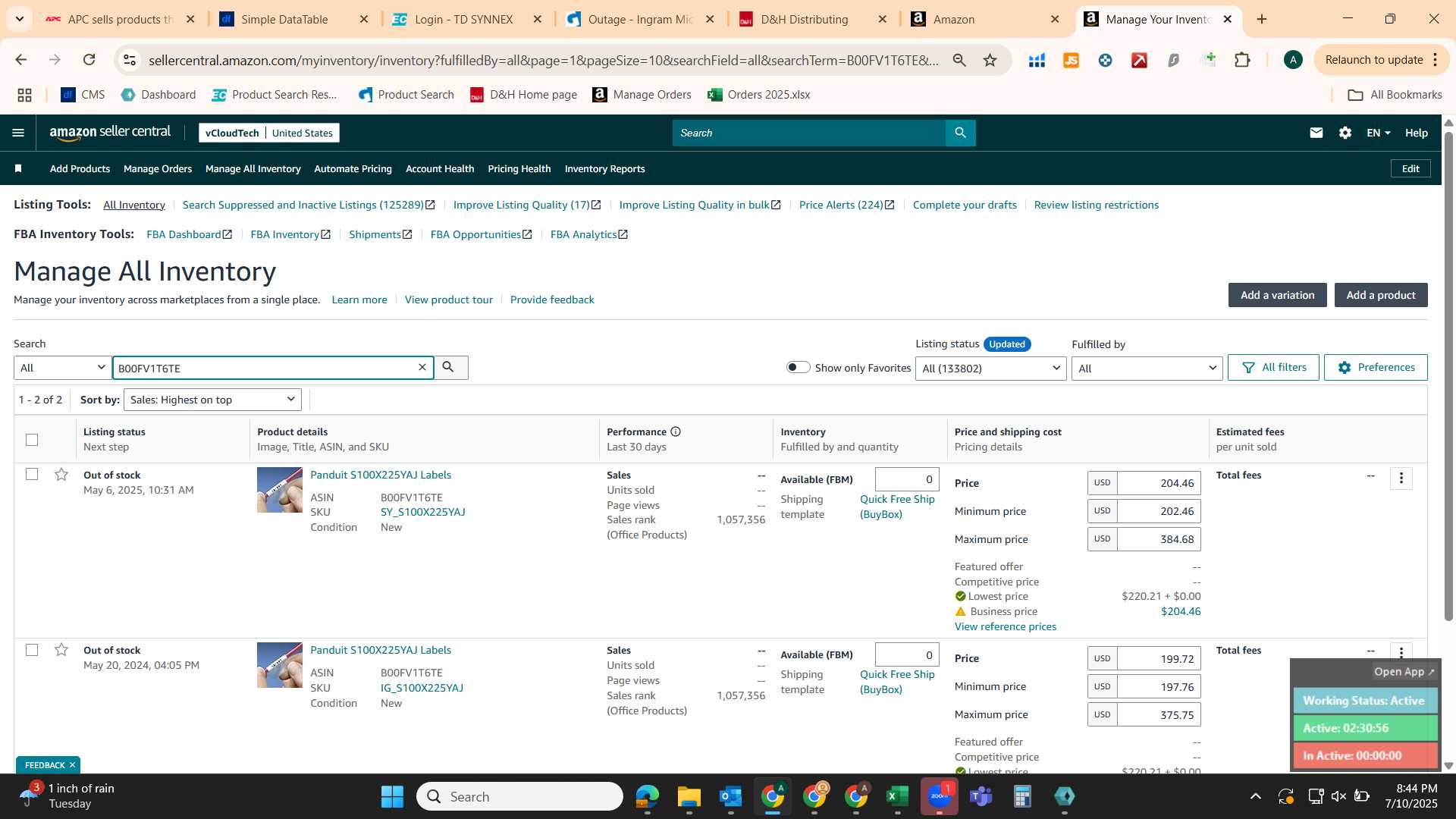Check the select-all listings checkbox
This screenshot has width=1456, height=819.
tap(32, 439)
